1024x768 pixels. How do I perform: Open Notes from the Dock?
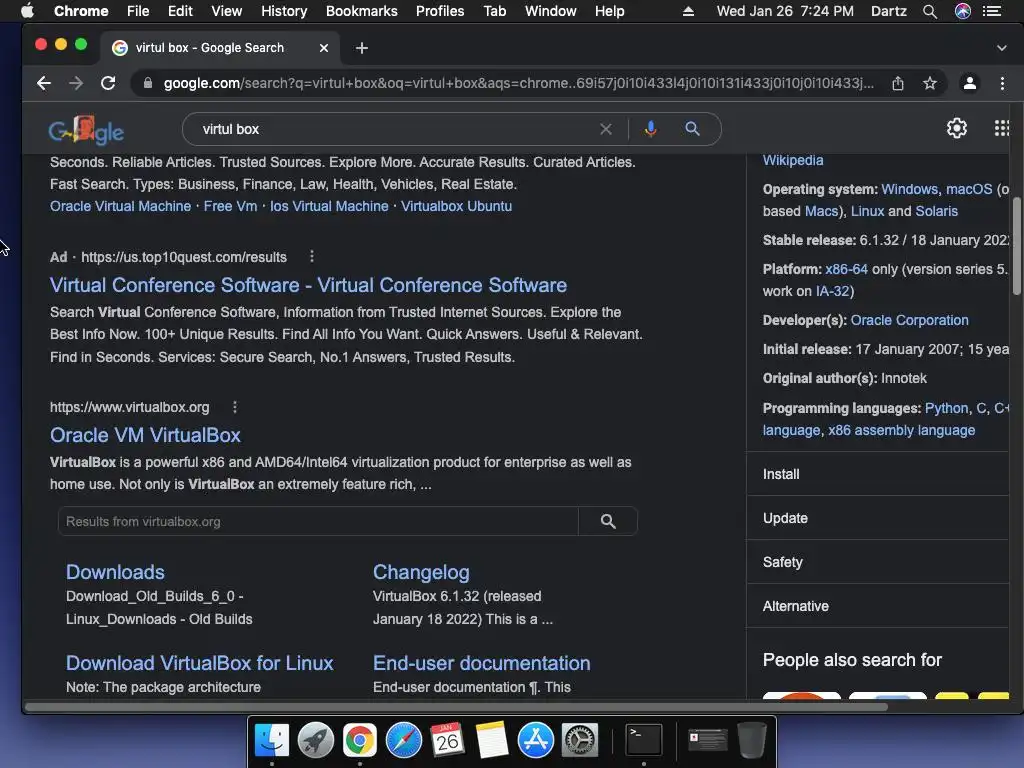tap(492, 740)
